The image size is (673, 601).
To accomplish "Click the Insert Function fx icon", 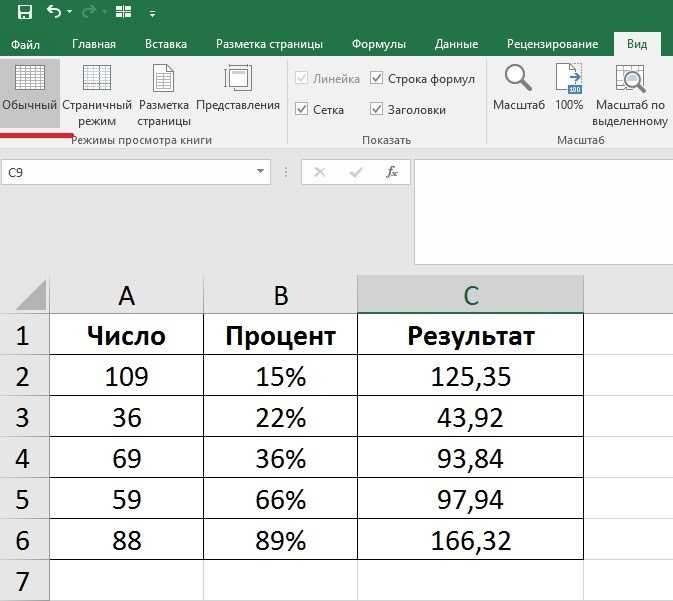I will click(391, 172).
